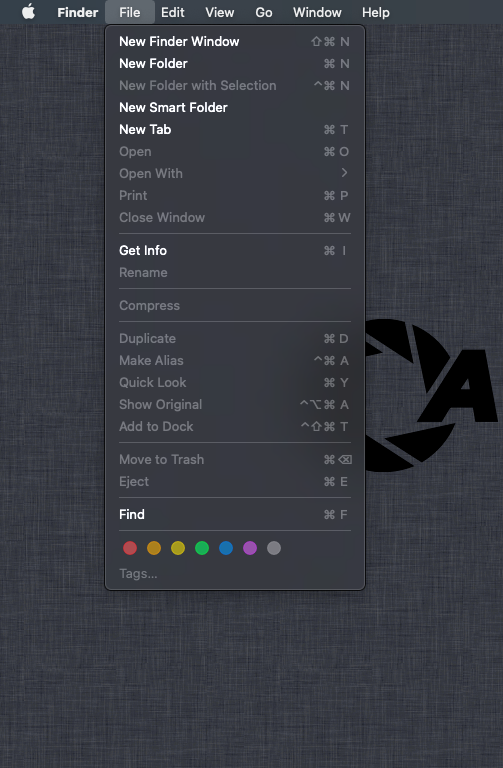Click New Folder with Selection
Screen dimensions: 503x768
point(235,86)
